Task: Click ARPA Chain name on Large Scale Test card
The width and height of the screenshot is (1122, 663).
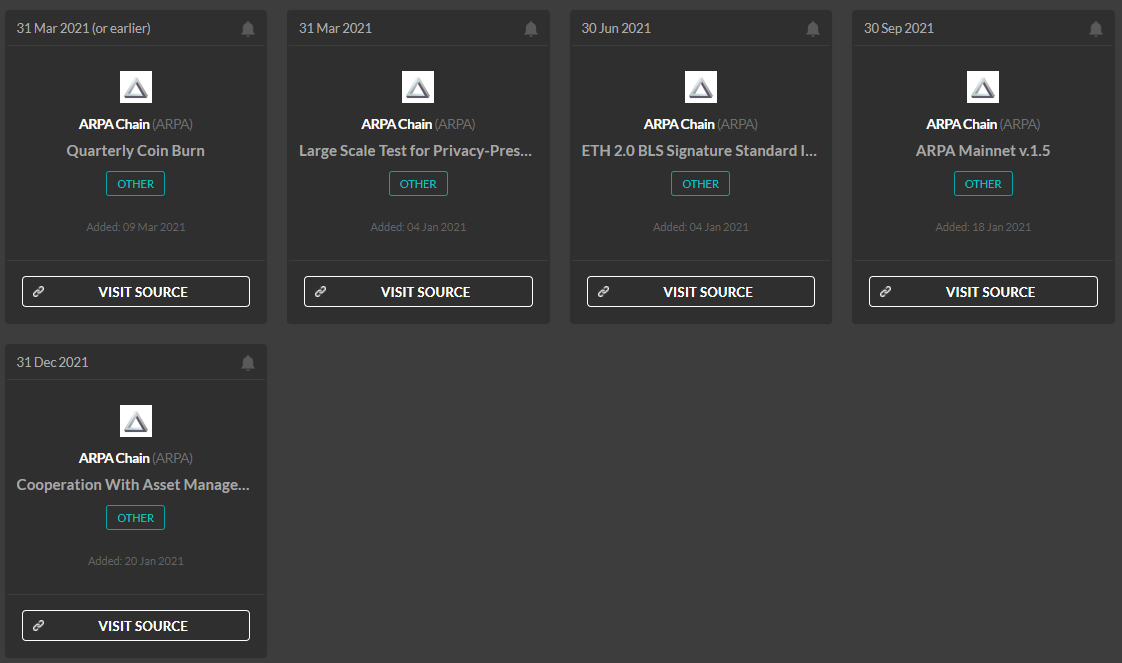Action: coord(396,124)
